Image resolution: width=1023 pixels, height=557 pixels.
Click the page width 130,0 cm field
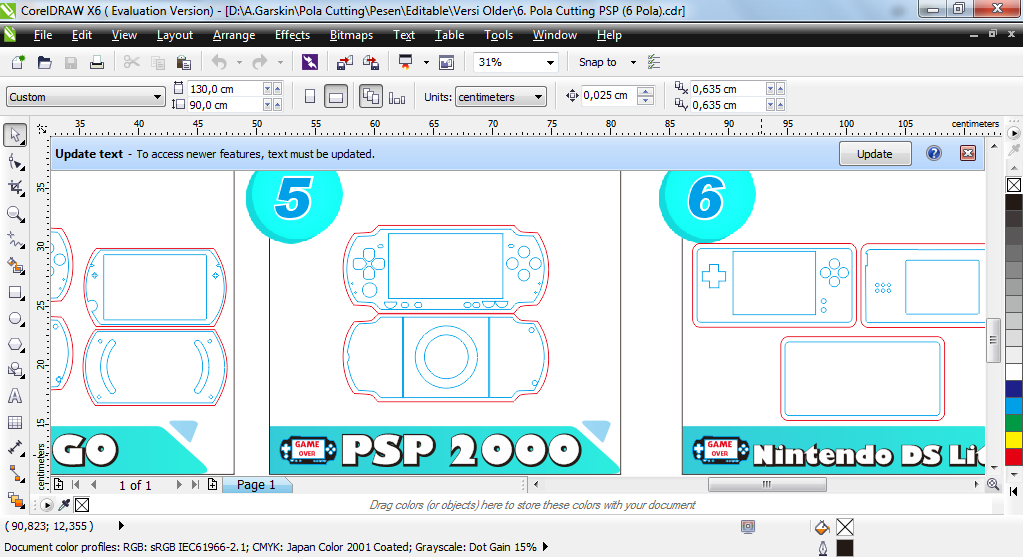coord(224,89)
